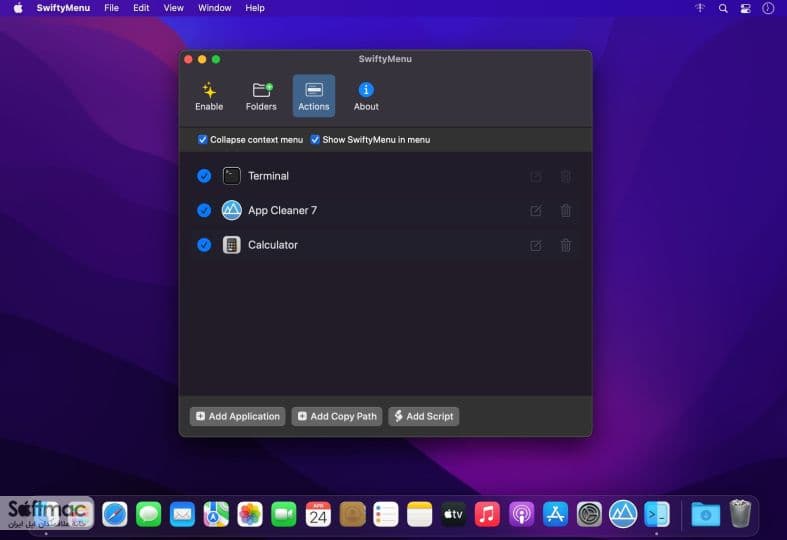Viewport: 787px width, 540px height.
Task: Disable the Terminal action checkmark
Action: [204, 176]
